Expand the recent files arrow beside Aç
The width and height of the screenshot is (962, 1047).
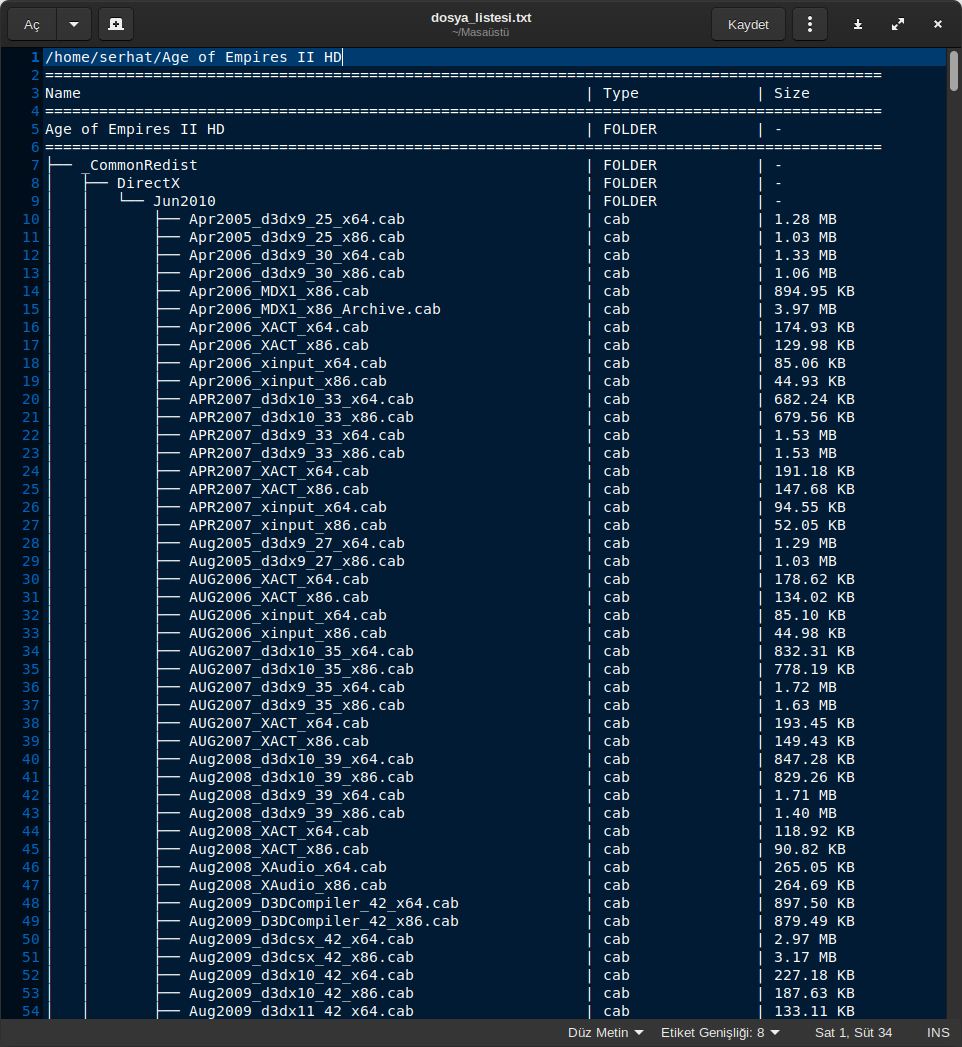74,24
